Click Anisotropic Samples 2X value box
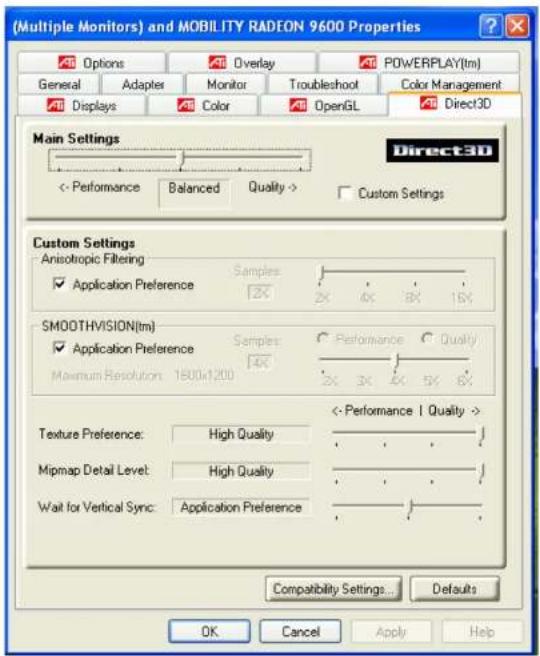This screenshot has height=656, width=540. tap(260, 292)
